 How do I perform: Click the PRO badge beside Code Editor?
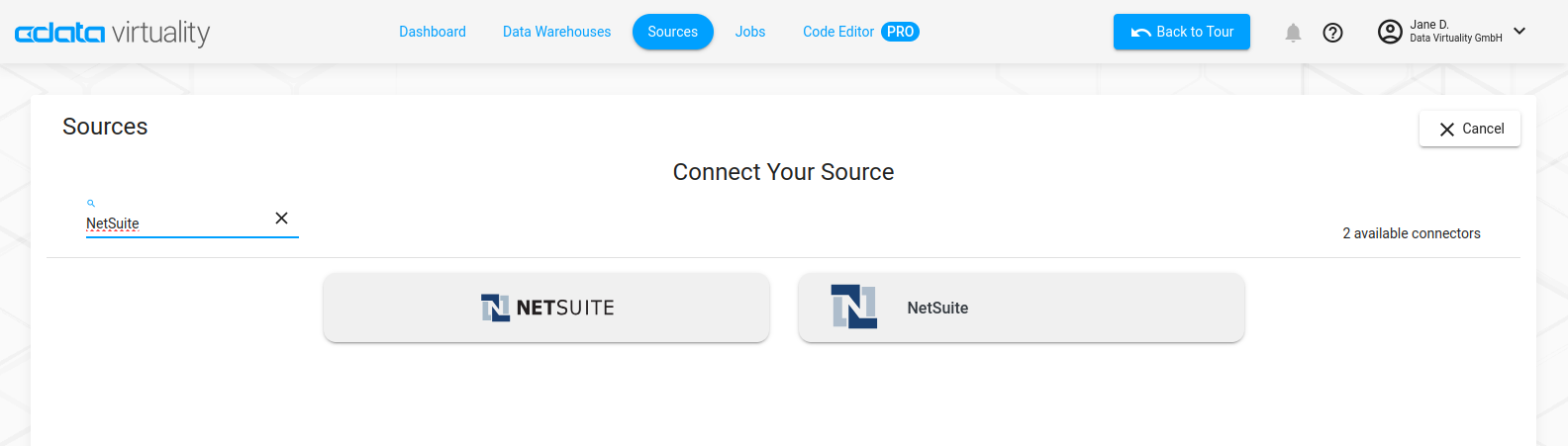pyautogui.click(x=900, y=32)
